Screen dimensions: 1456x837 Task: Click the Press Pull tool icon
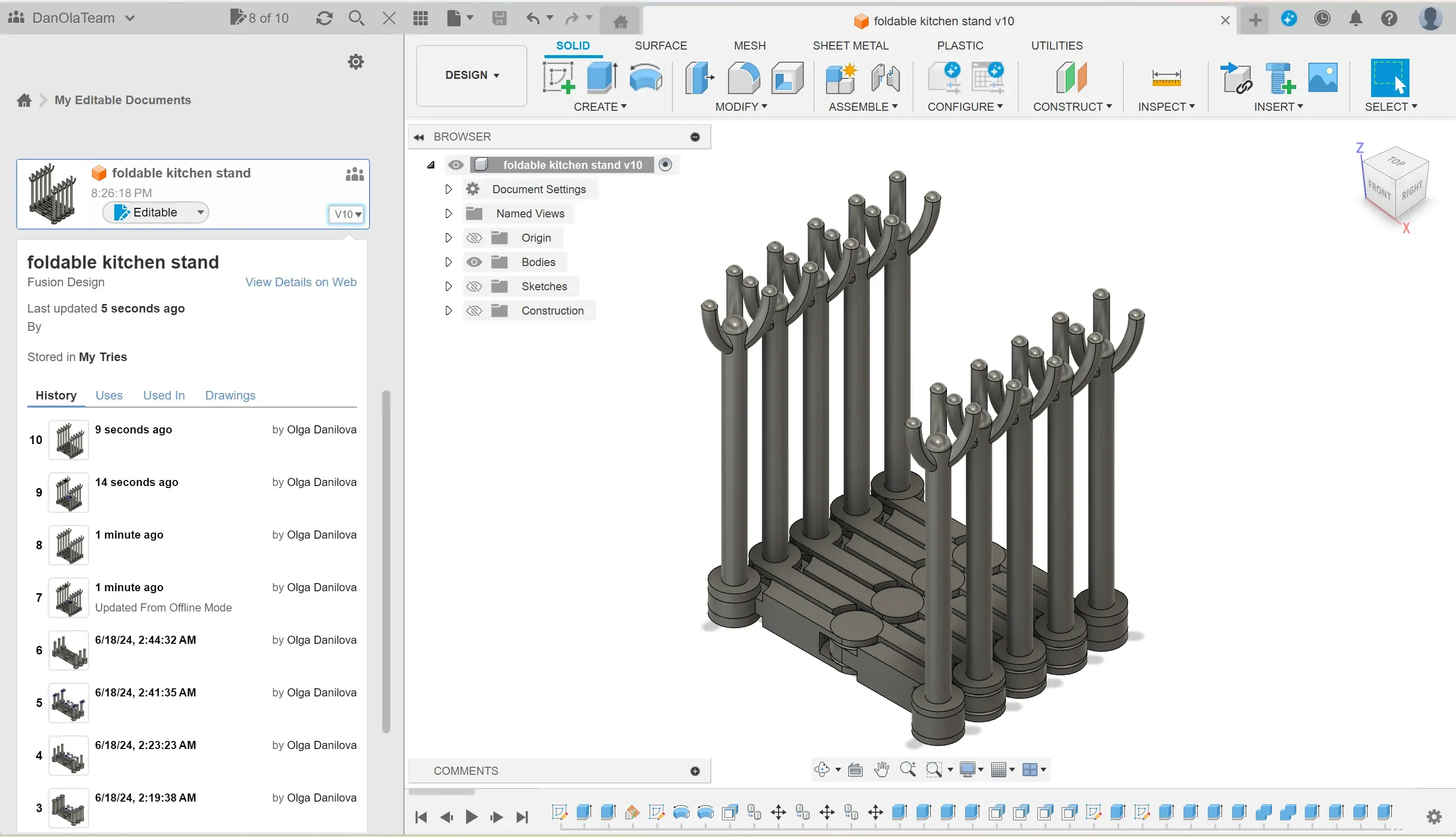pyautogui.click(x=699, y=77)
